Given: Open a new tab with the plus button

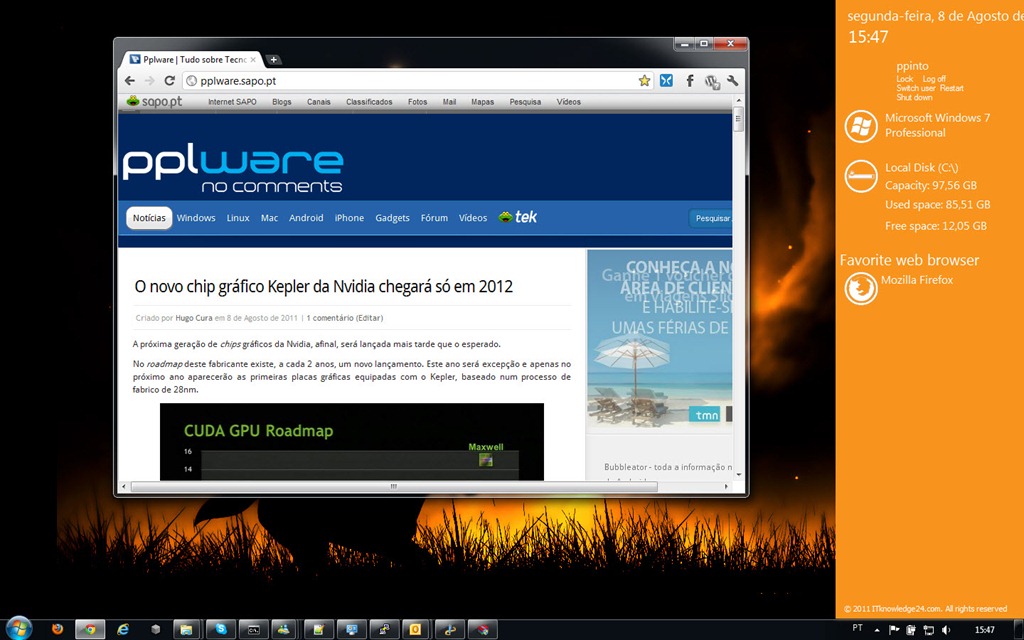Looking at the screenshot, I should click(273, 59).
